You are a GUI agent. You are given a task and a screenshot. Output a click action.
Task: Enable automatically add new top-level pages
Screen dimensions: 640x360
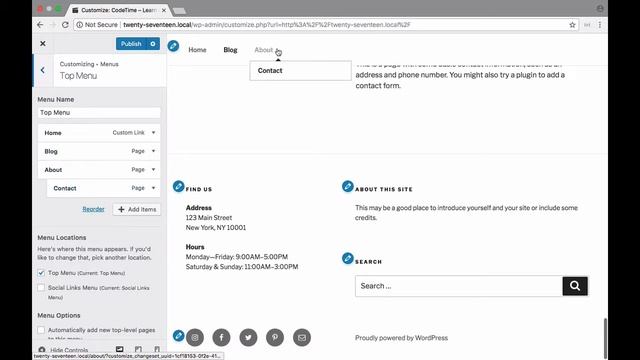coord(41,330)
